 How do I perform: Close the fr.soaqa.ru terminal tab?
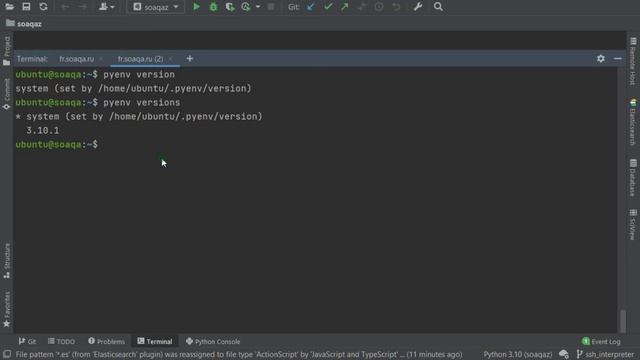tap(101, 59)
